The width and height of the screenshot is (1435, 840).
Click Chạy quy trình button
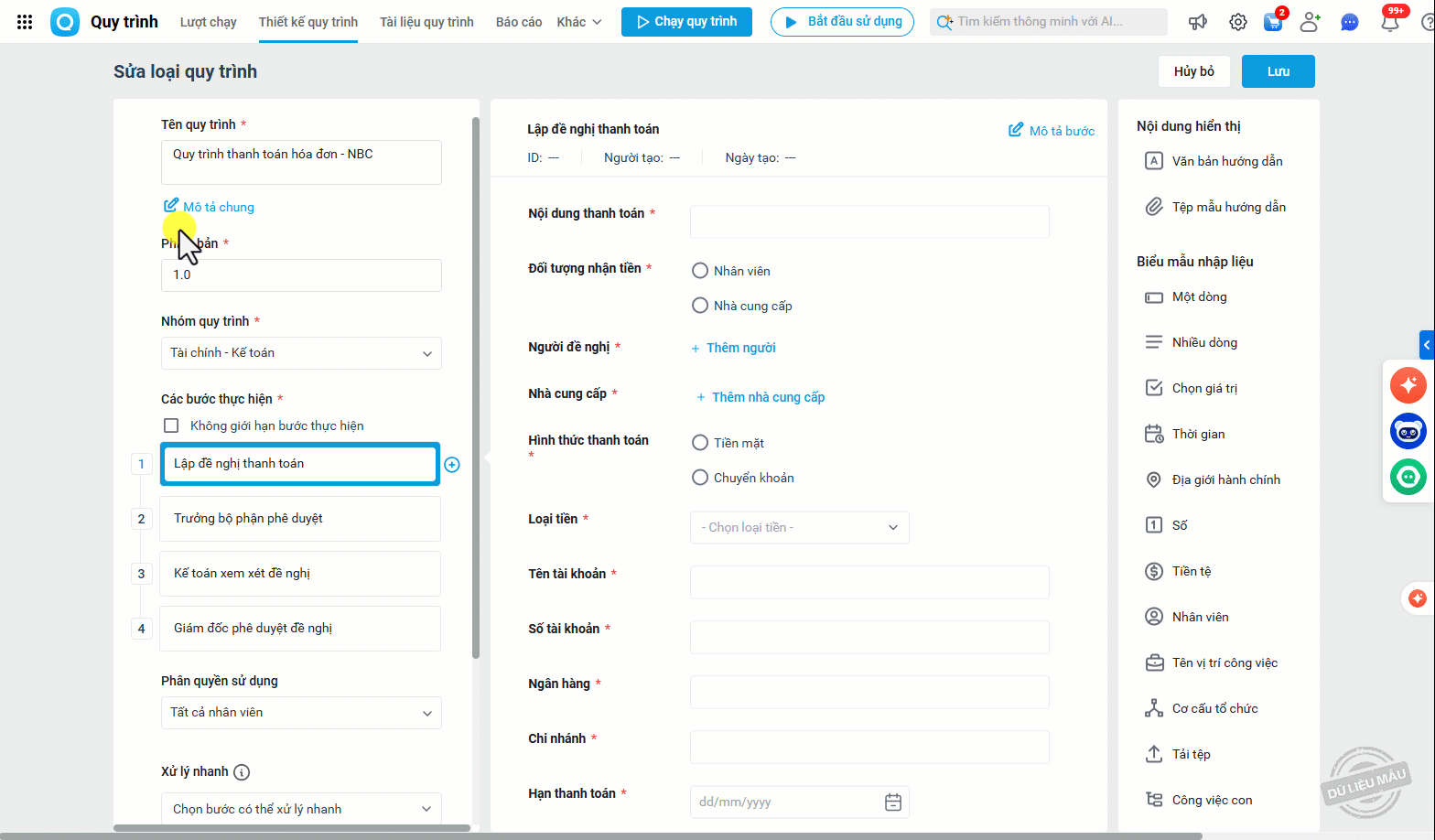[686, 22]
